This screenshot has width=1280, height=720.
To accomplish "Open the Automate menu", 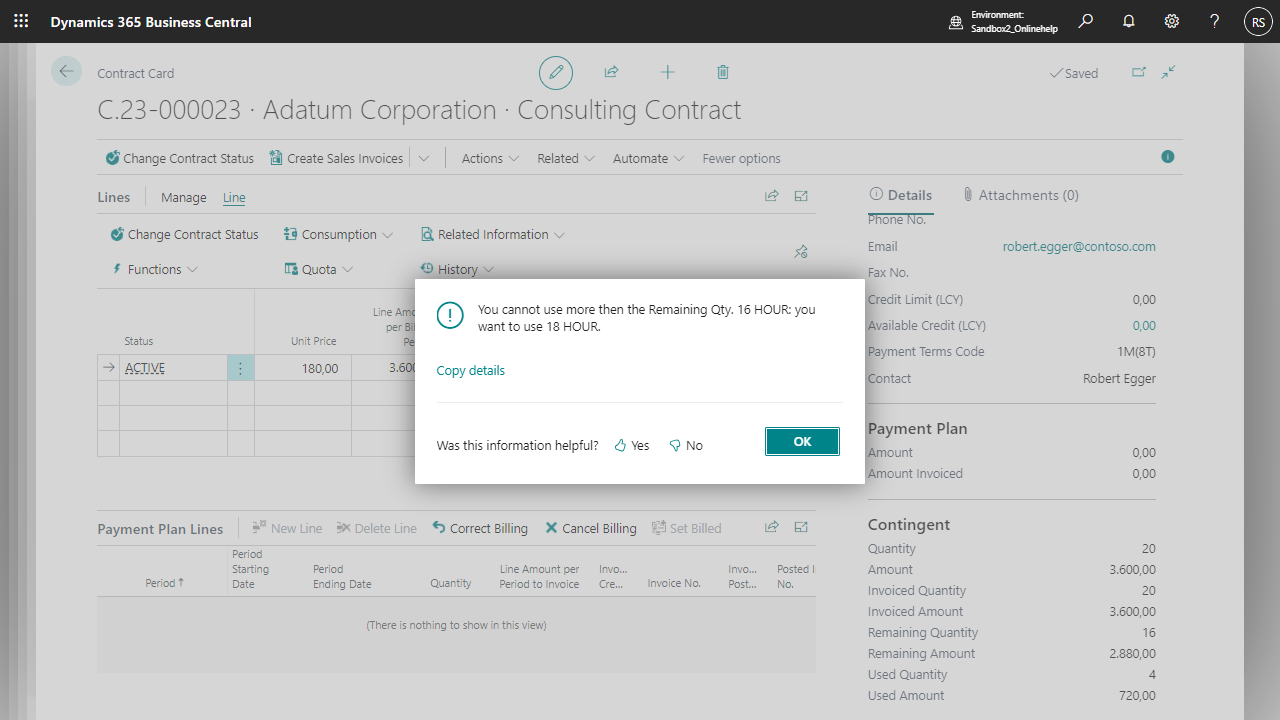I will coord(648,158).
